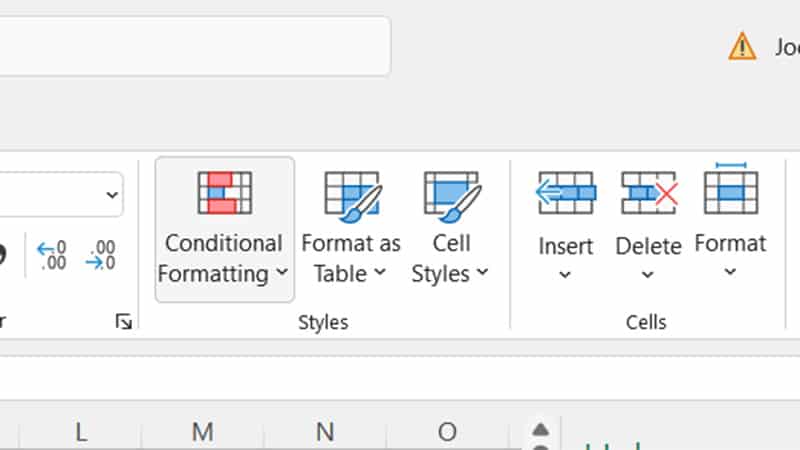Click the Insert cells icon
The image size is (800, 450).
[x=566, y=193]
